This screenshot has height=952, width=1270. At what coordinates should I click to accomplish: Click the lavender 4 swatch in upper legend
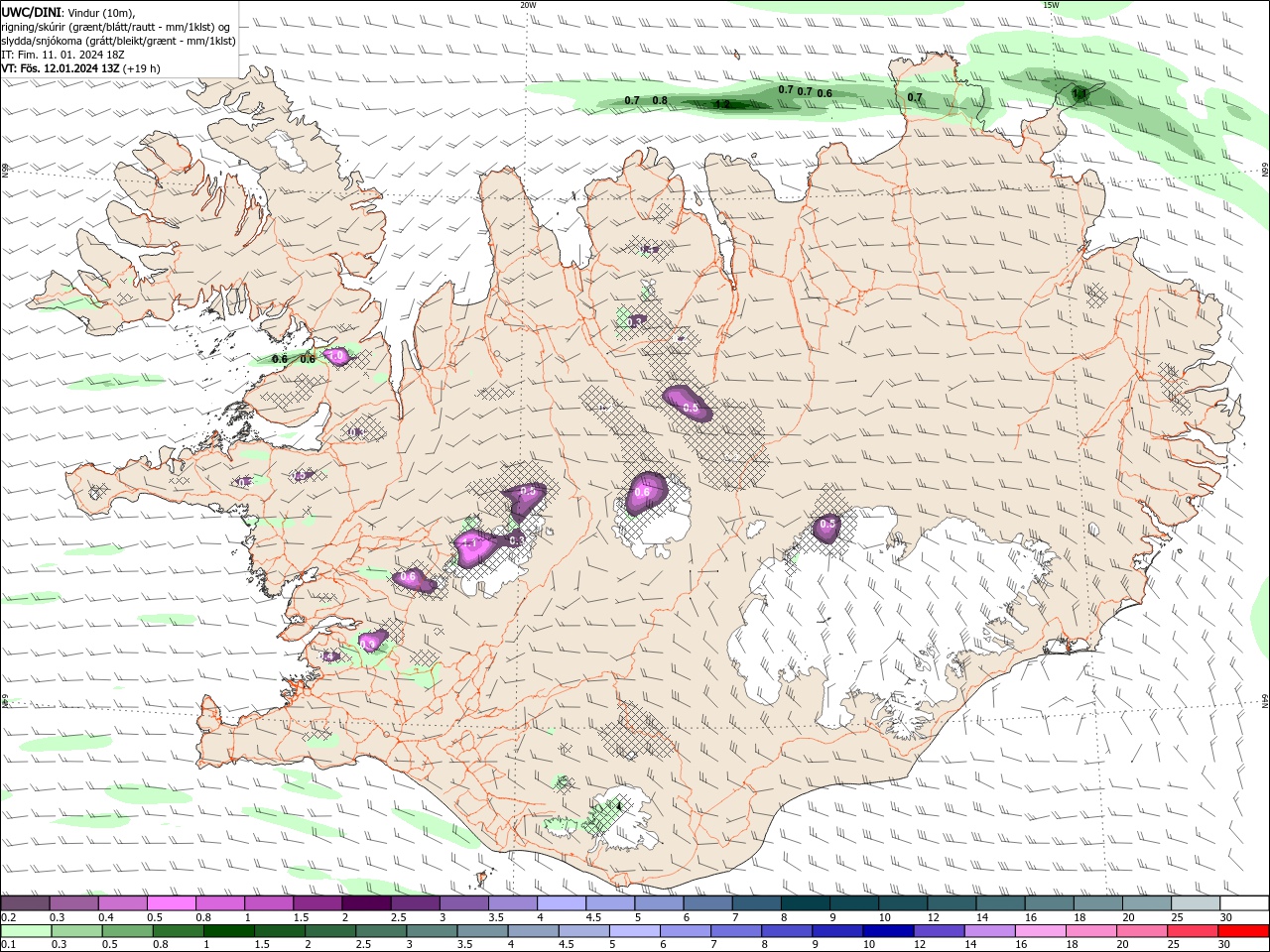point(562,902)
